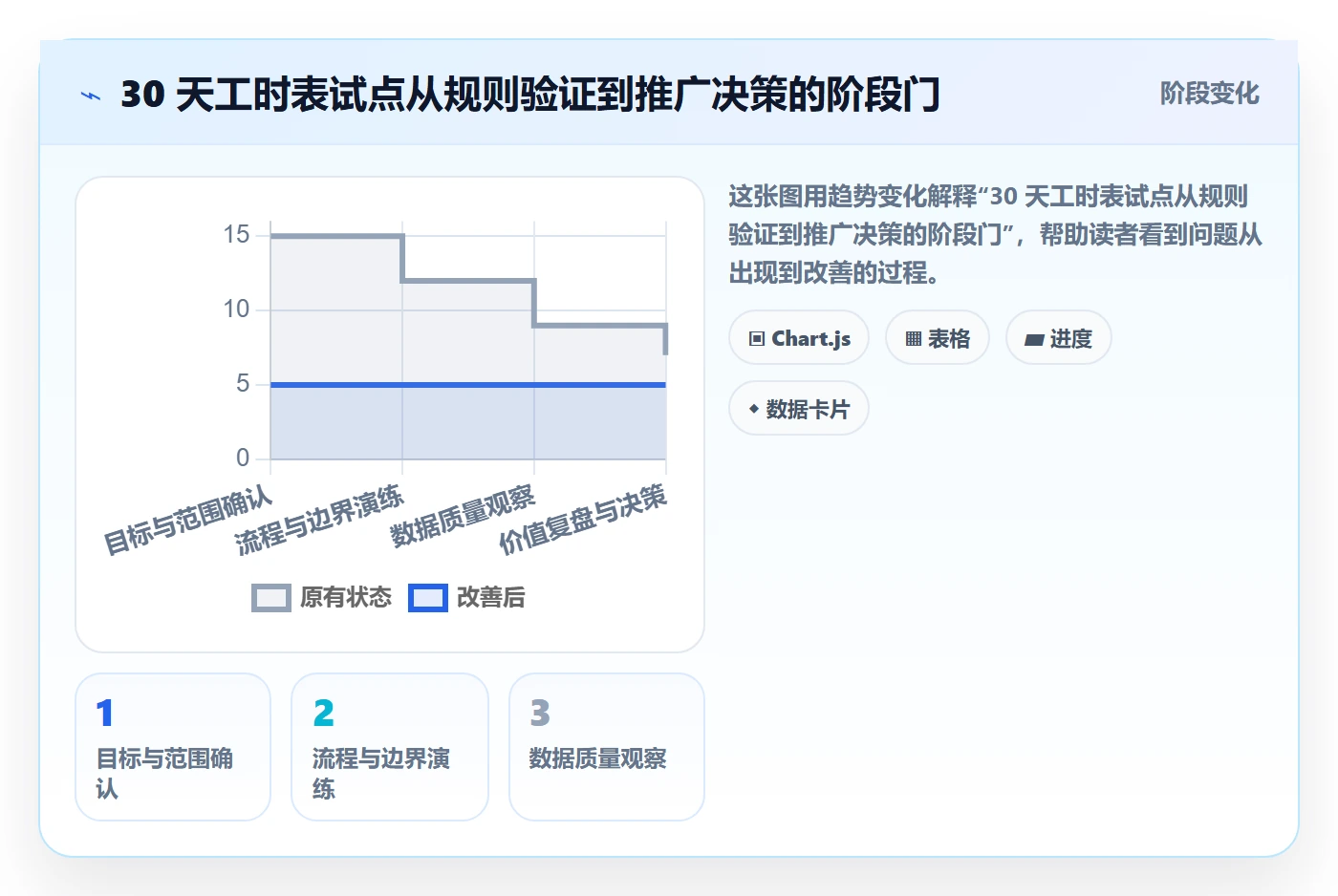Select the 数据卡片 tag
The width and height of the screenshot is (1338, 896).
pos(799,409)
